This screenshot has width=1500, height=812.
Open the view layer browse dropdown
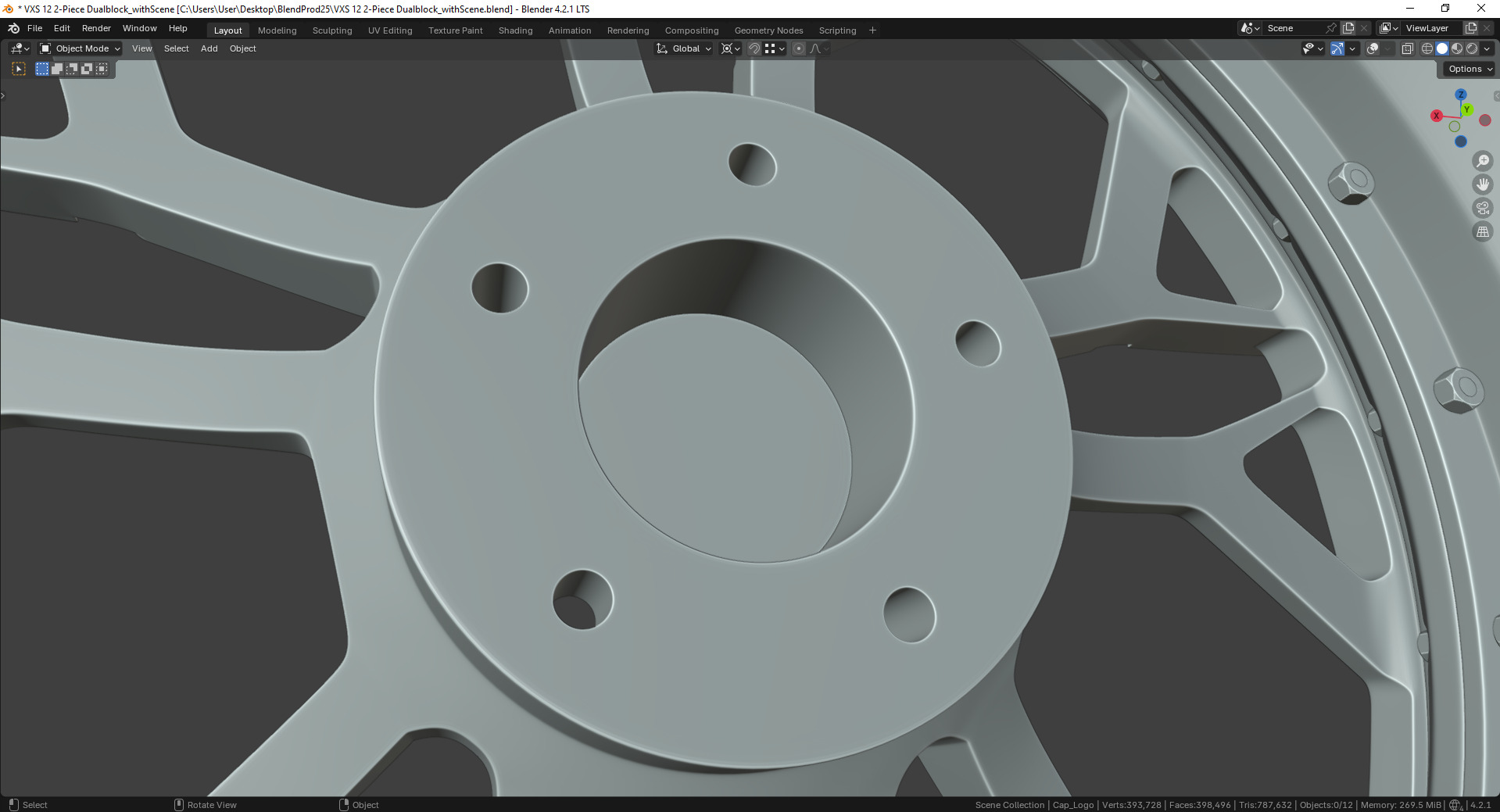(x=1389, y=28)
